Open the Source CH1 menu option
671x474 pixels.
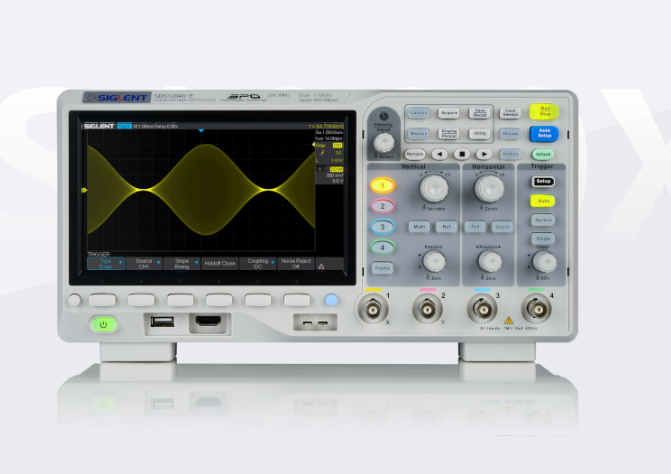click(144, 264)
